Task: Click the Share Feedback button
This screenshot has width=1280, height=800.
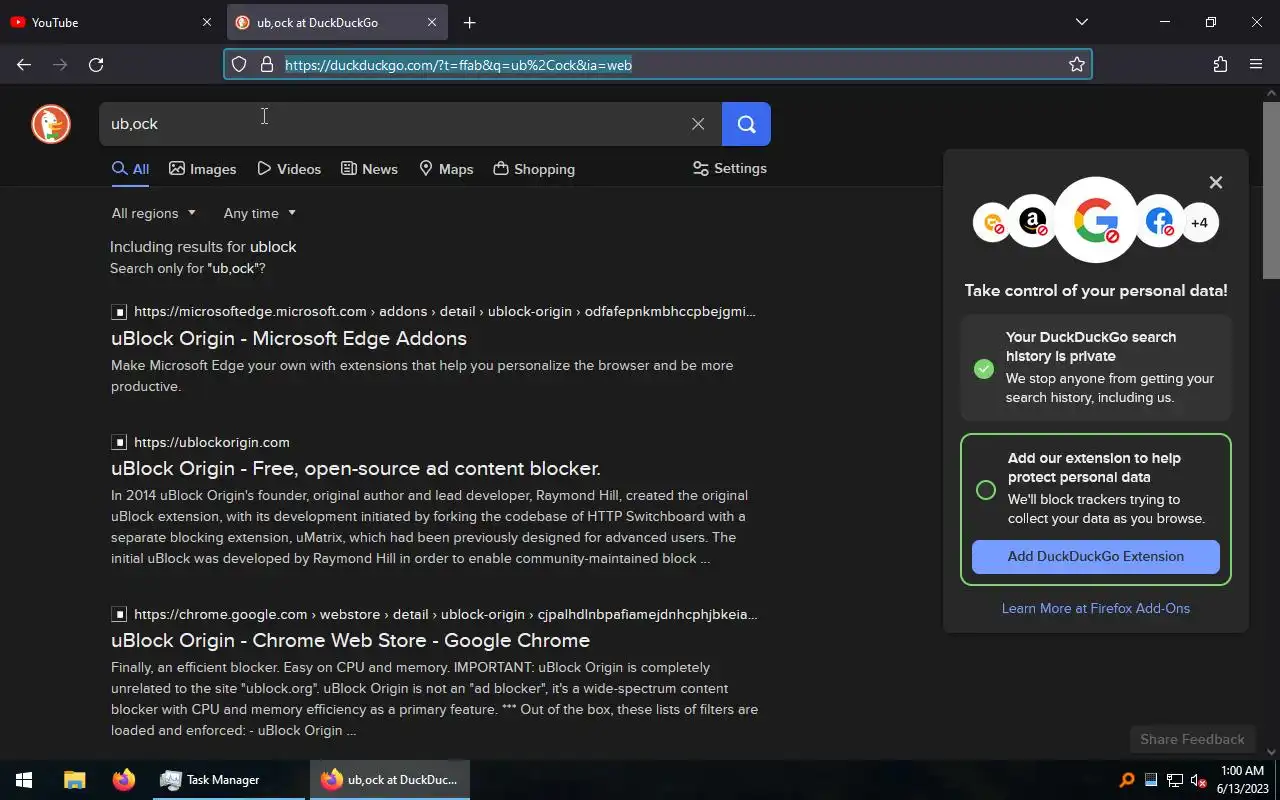Action: pyautogui.click(x=1192, y=740)
